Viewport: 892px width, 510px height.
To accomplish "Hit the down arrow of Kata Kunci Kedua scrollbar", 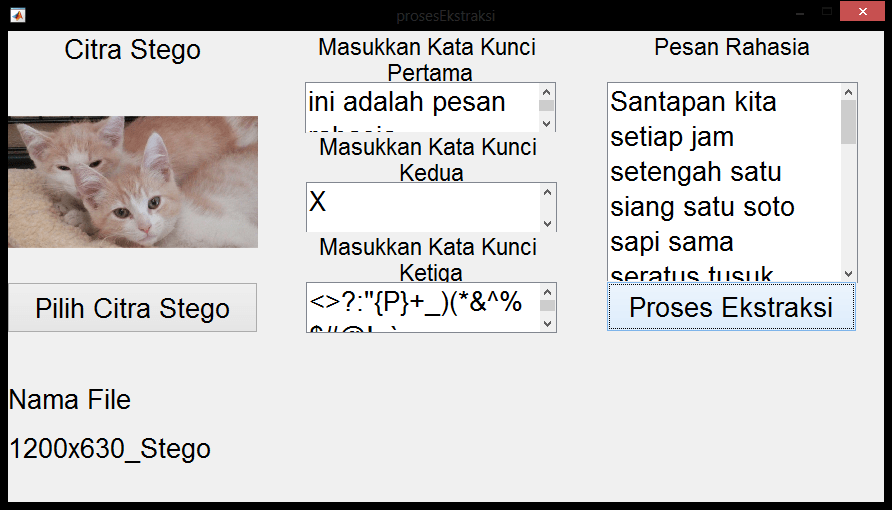I will 546,223.
